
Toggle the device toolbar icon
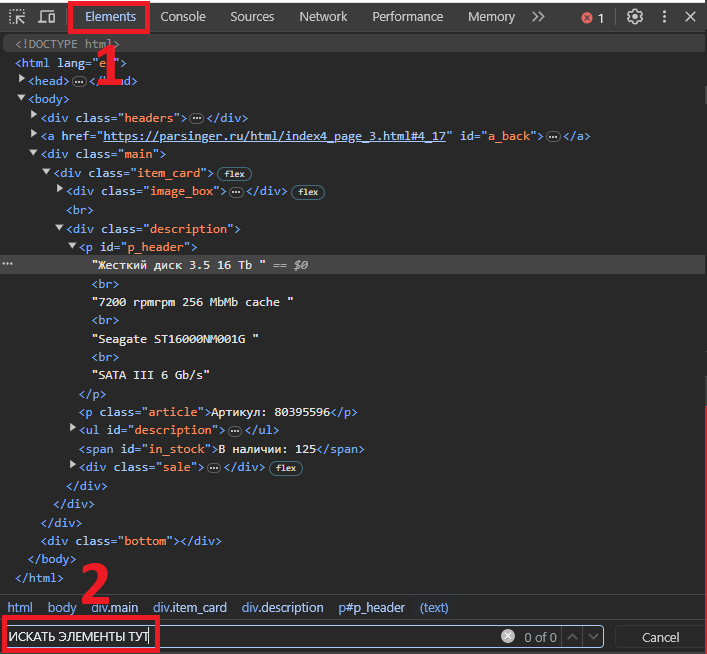[x=47, y=17]
